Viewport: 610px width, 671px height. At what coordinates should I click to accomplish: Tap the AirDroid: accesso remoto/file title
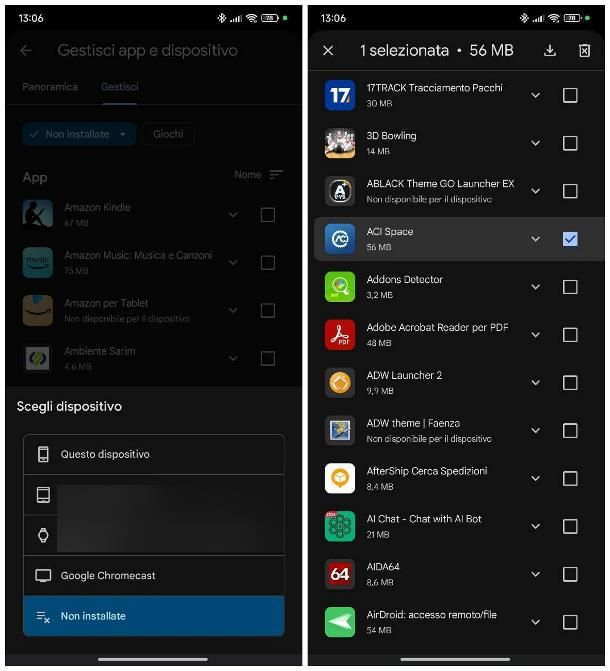tap(431, 615)
